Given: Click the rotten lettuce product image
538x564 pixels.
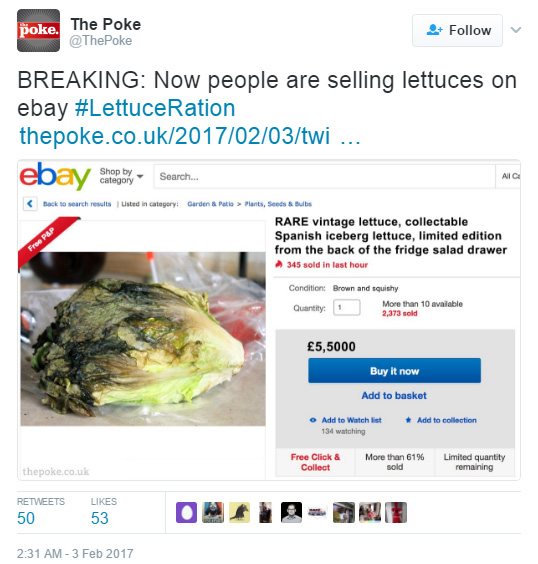Looking at the screenshot, I should [x=143, y=339].
